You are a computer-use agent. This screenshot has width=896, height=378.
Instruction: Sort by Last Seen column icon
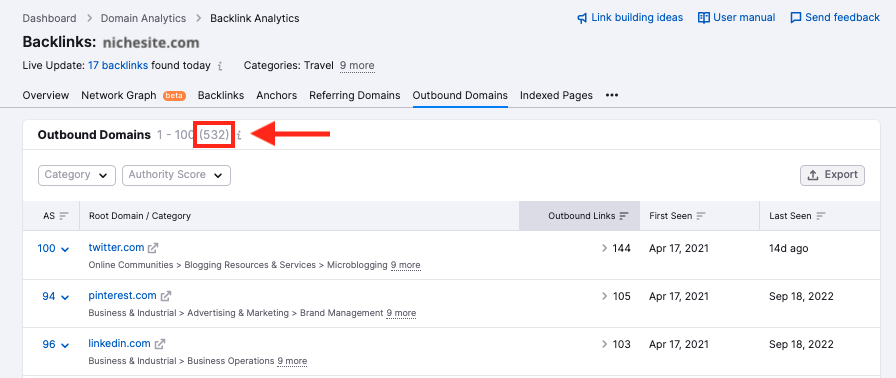(x=821, y=216)
